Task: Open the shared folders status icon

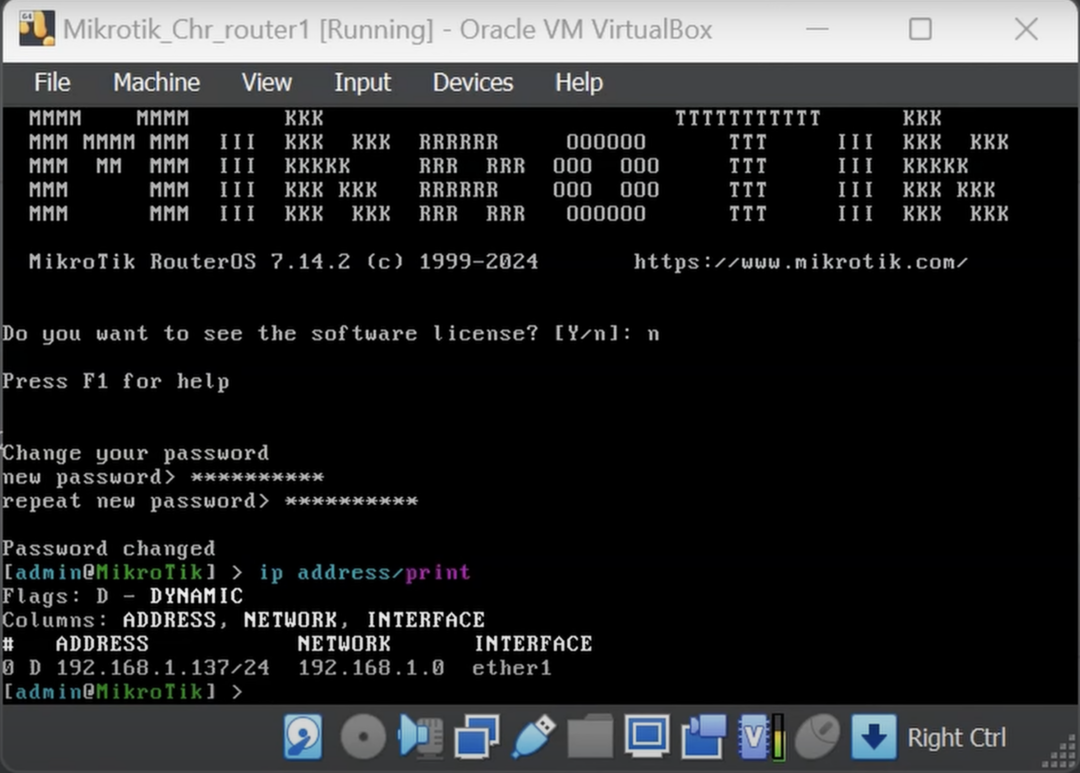Action: (x=589, y=737)
